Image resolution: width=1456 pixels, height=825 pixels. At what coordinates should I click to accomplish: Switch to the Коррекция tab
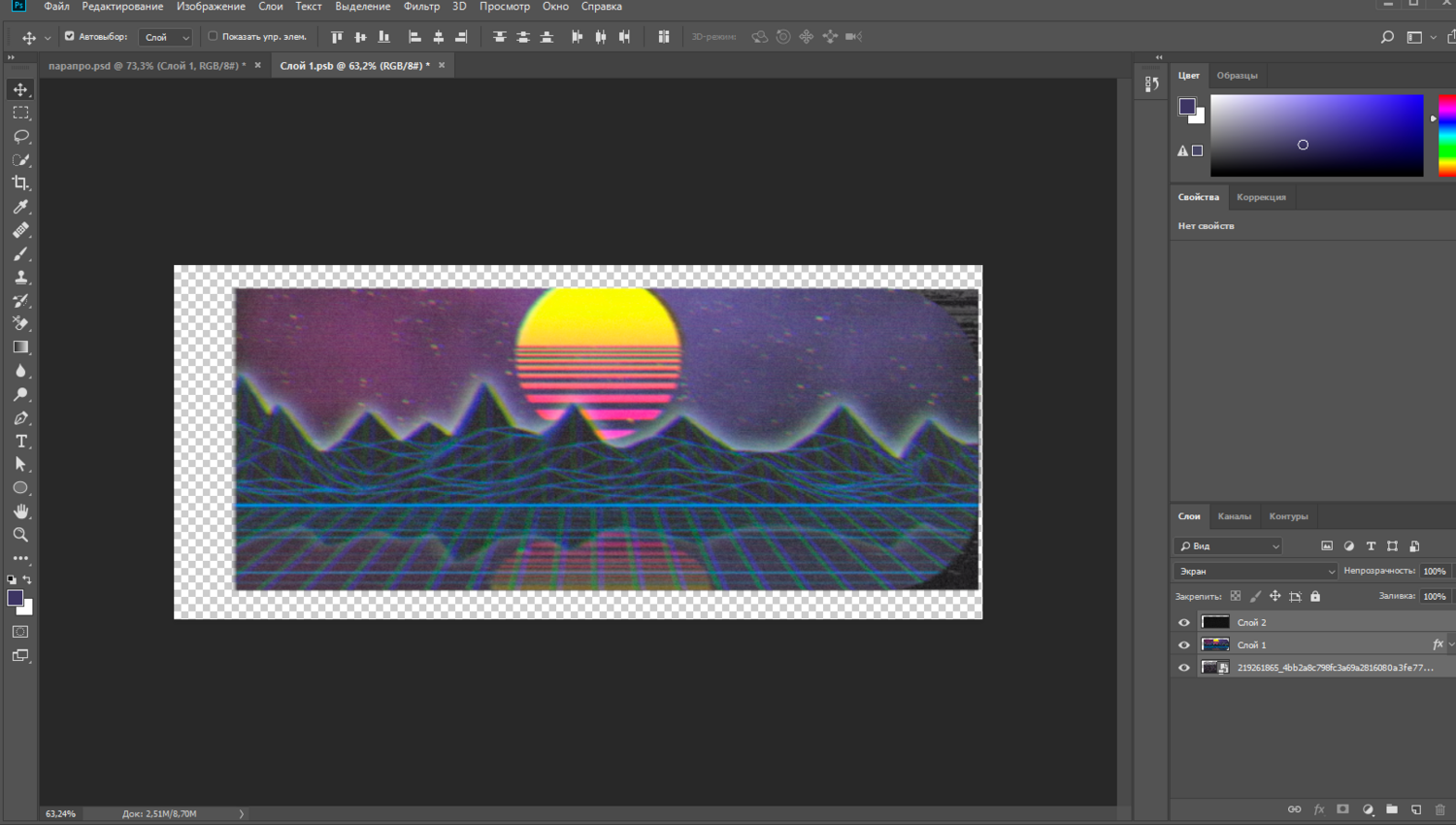pyautogui.click(x=1261, y=197)
